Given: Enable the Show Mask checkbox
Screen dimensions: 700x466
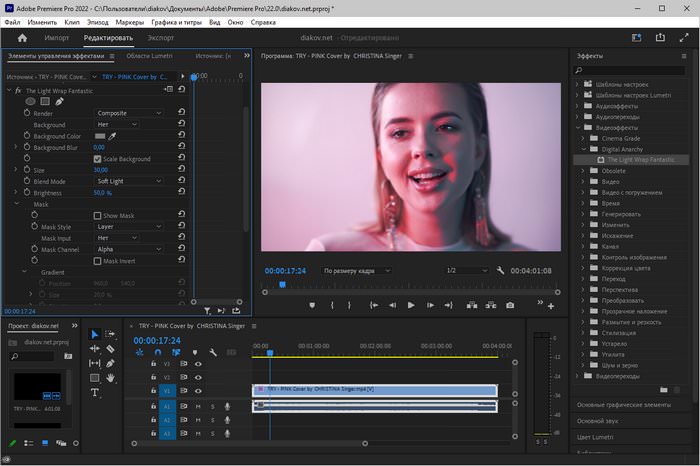Looking at the screenshot, I should click(97, 215).
